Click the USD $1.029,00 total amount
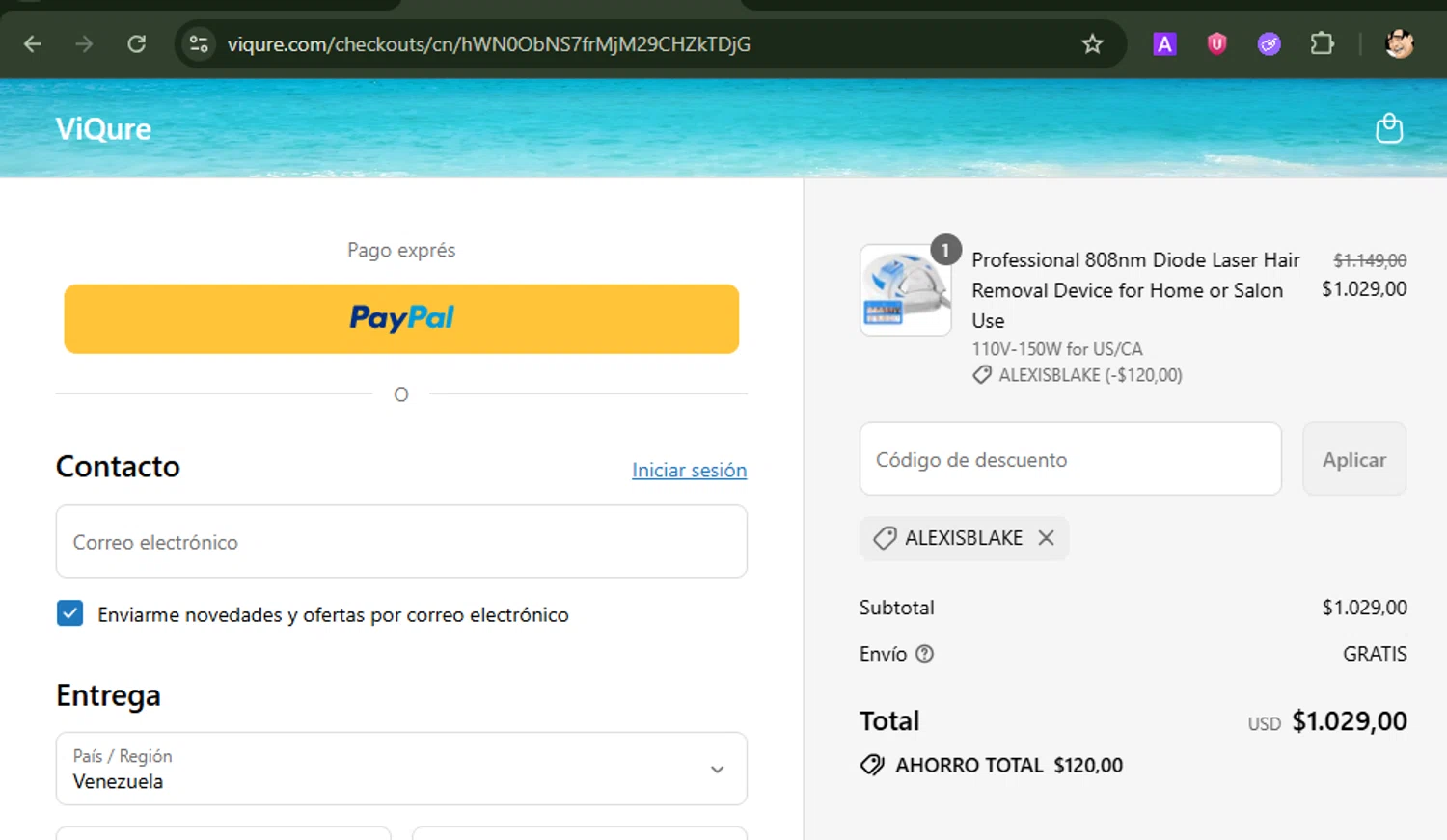Screen dimensions: 1447x840 (x=1327, y=721)
